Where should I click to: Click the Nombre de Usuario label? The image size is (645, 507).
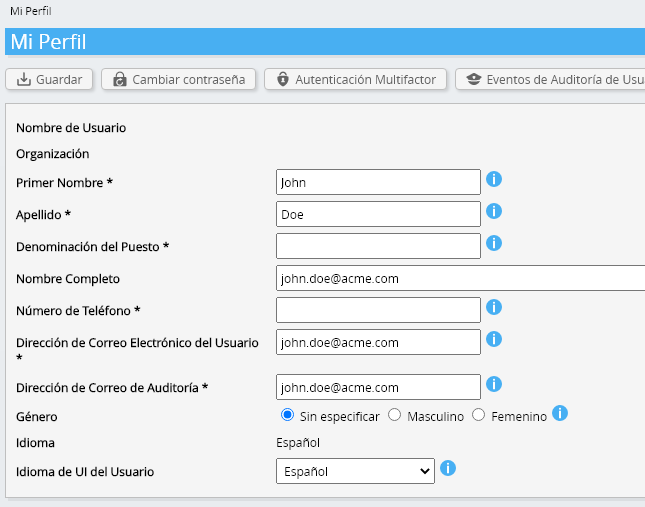[x=71, y=128]
